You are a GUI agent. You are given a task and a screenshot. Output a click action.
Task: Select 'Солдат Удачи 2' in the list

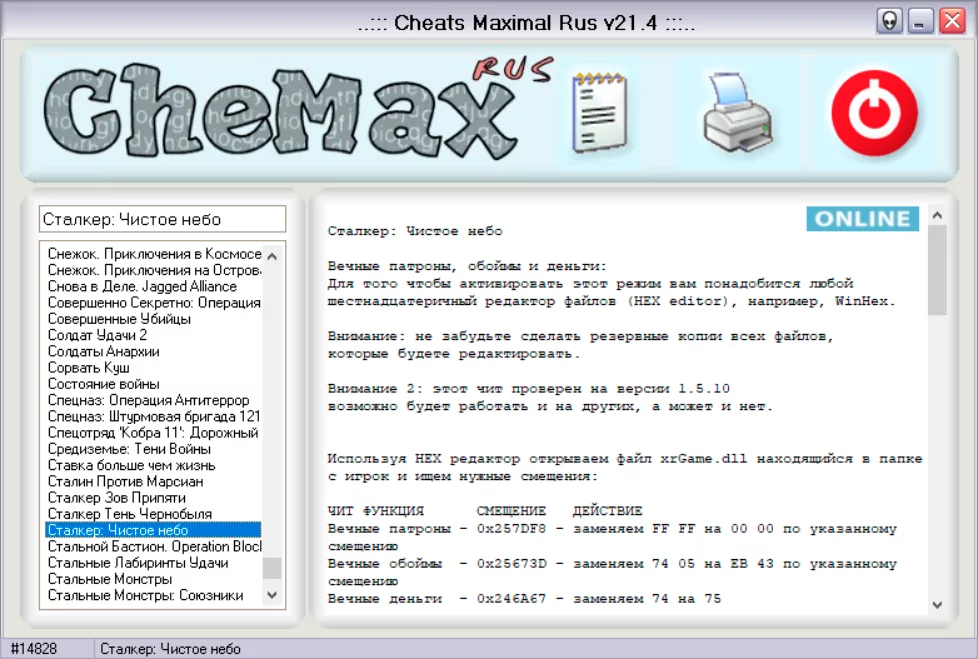(154, 335)
